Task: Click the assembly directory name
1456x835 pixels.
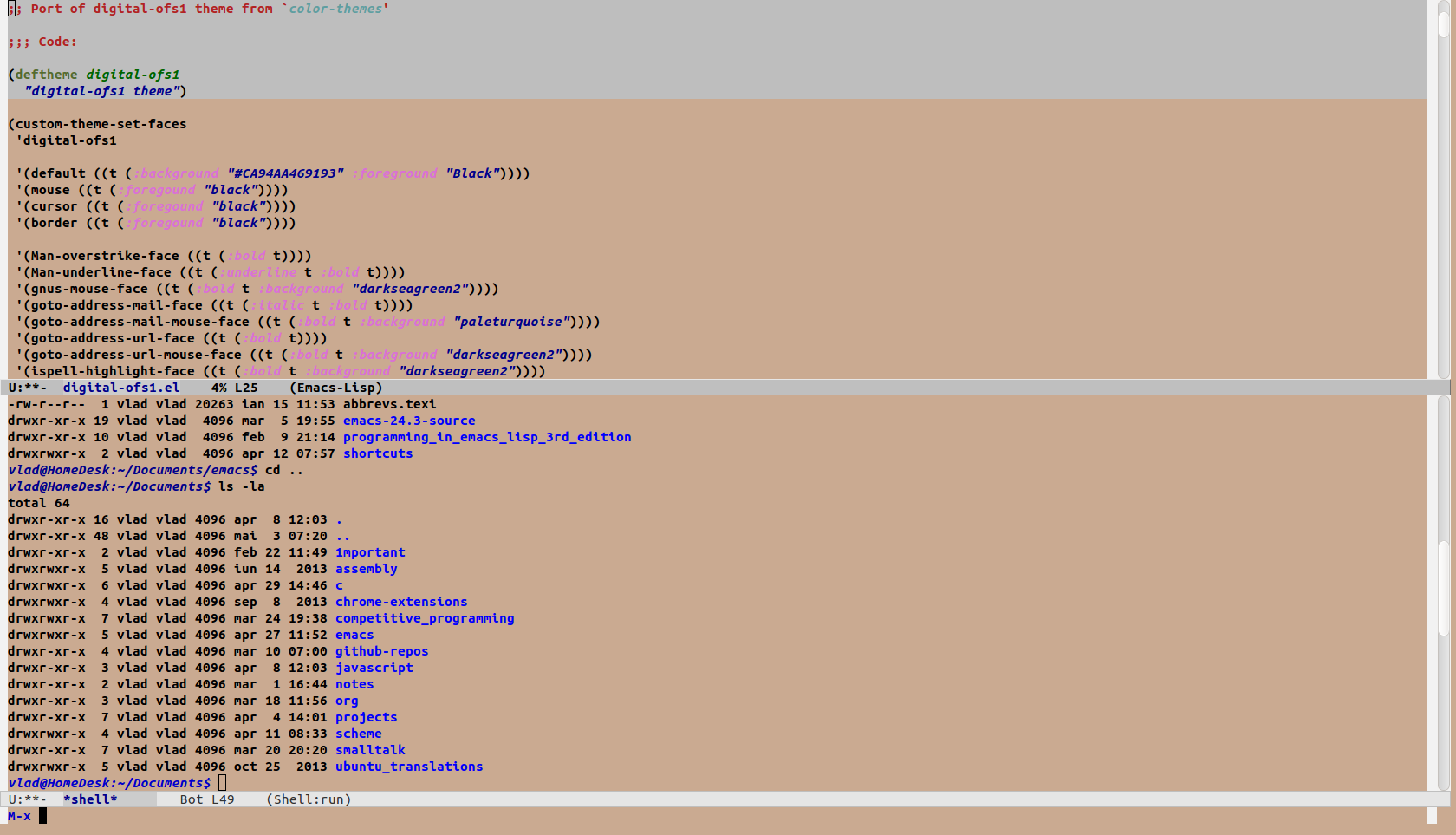Action: click(367, 569)
